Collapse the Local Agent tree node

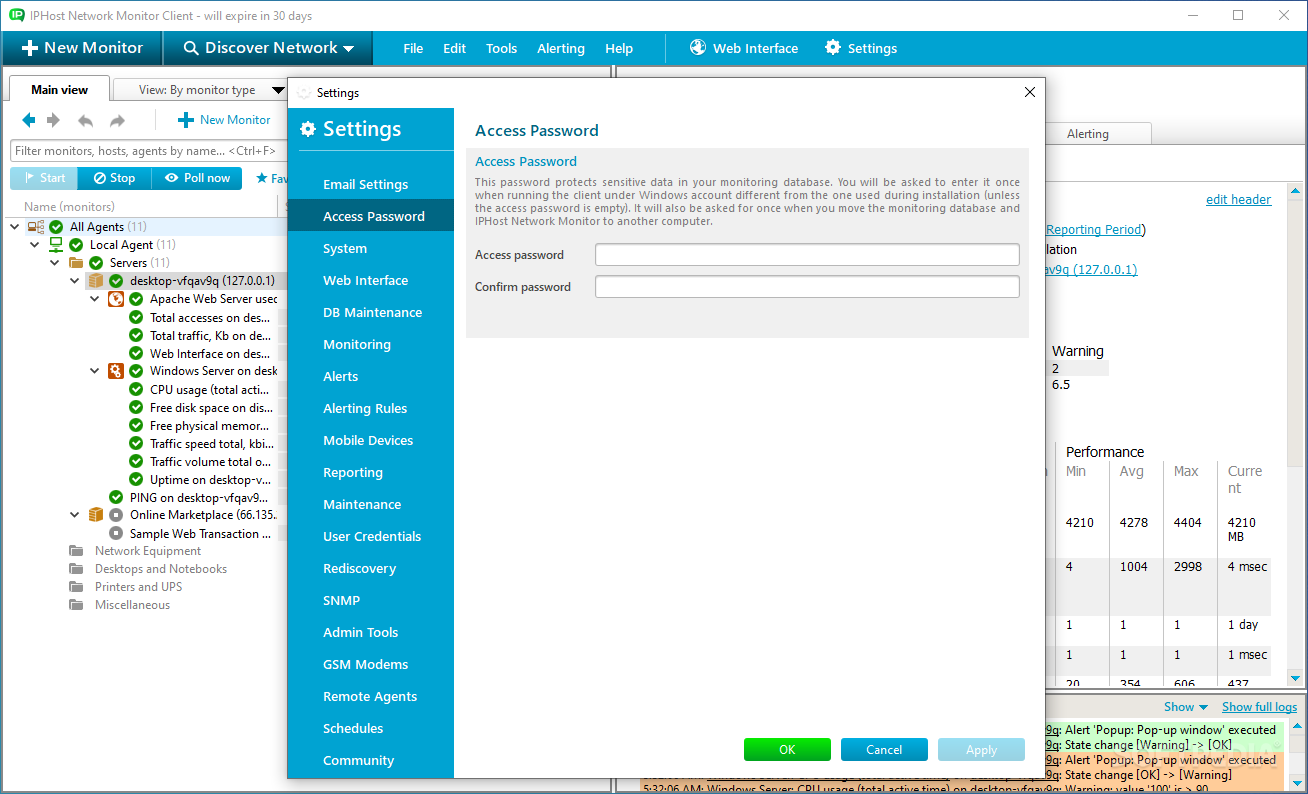[35, 245]
